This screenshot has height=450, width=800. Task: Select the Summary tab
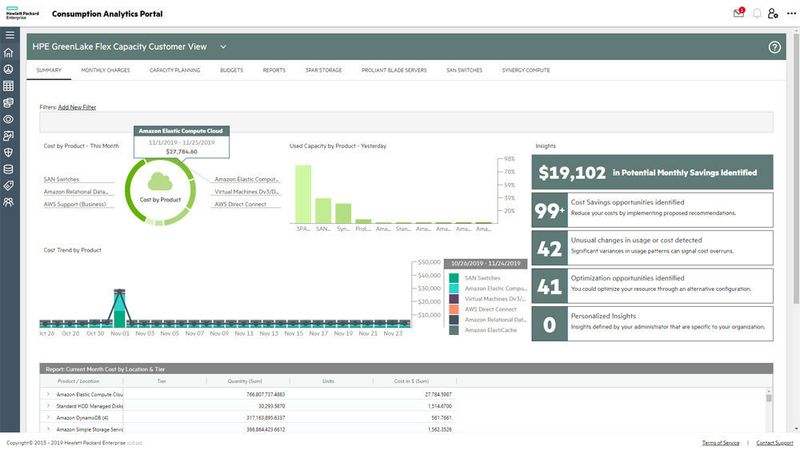pyautogui.click(x=49, y=70)
